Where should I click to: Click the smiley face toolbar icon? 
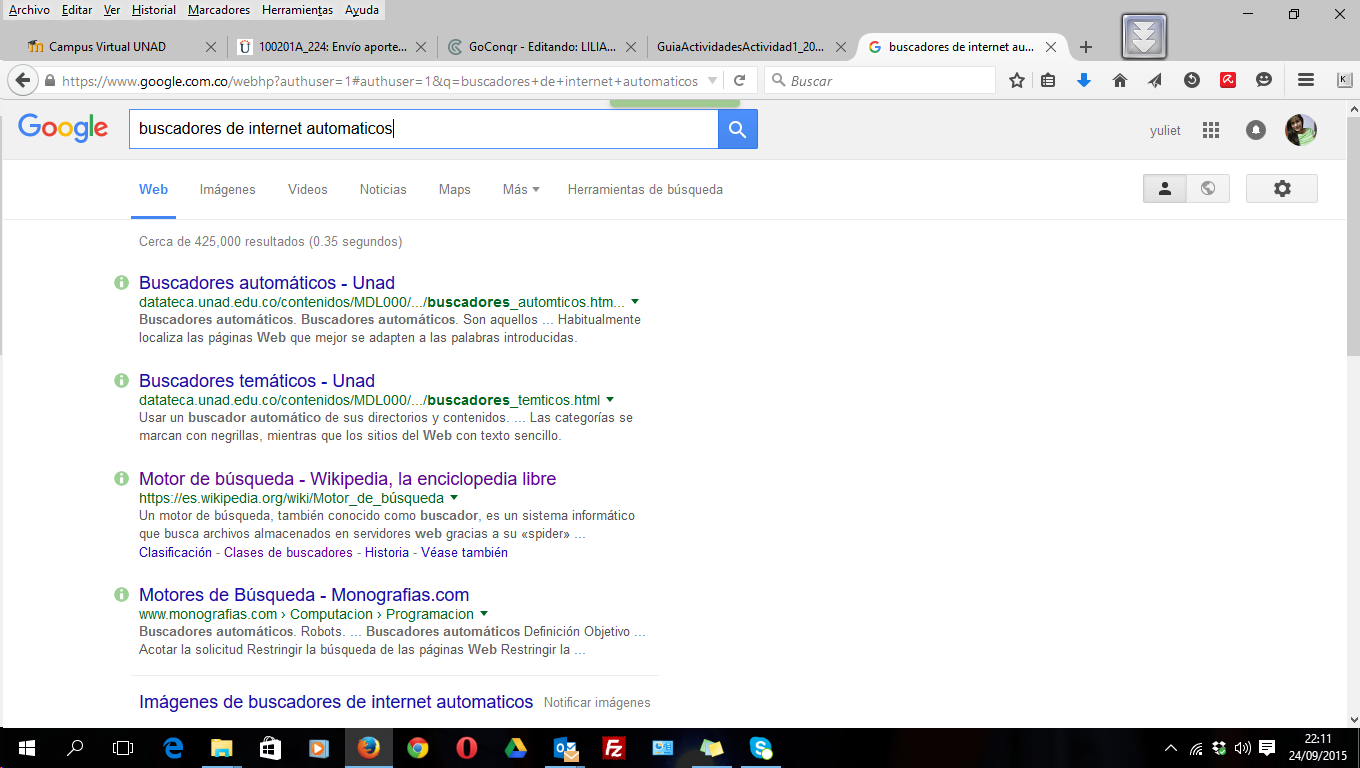pyautogui.click(x=1264, y=81)
